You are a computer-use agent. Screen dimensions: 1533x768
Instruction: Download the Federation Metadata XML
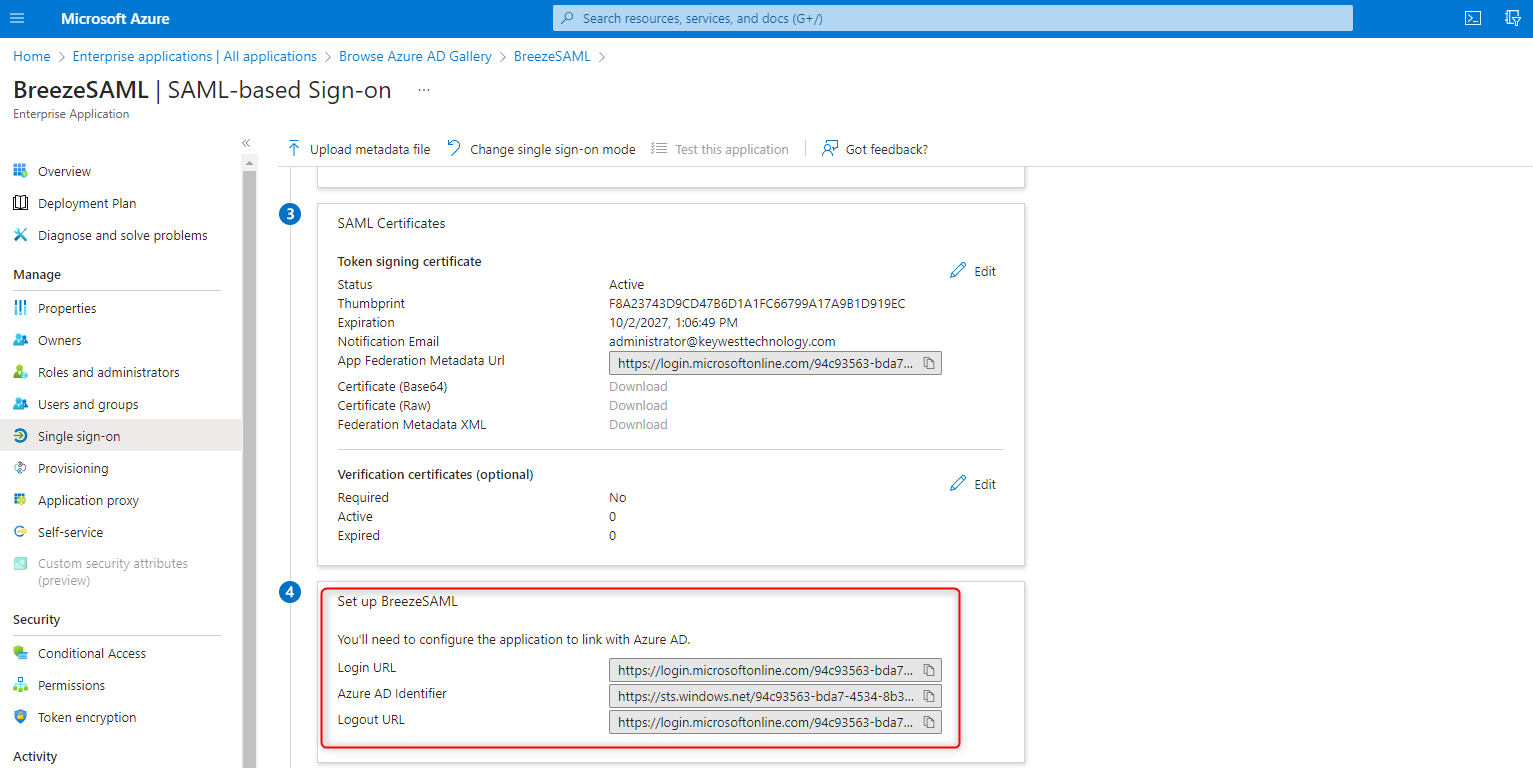tap(638, 424)
